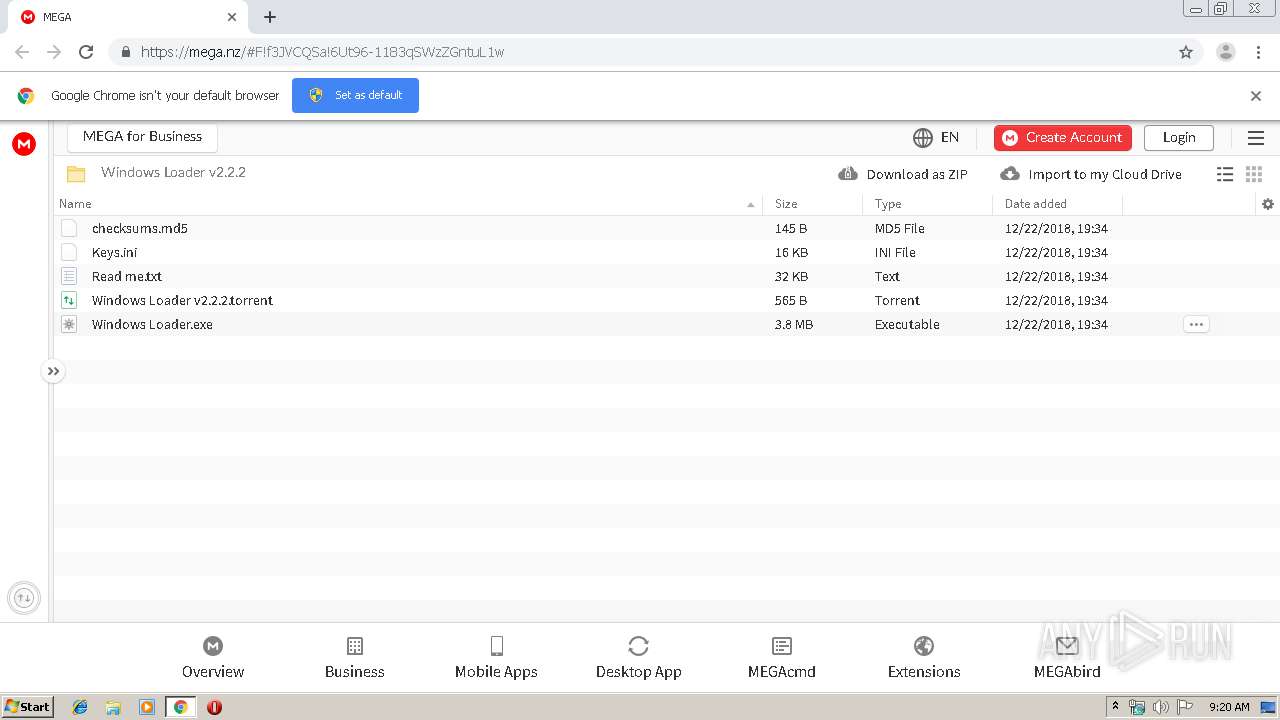Click the Opera taskbar icon
Image resolution: width=1280 pixels, height=720 pixels.
[x=214, y=707]
